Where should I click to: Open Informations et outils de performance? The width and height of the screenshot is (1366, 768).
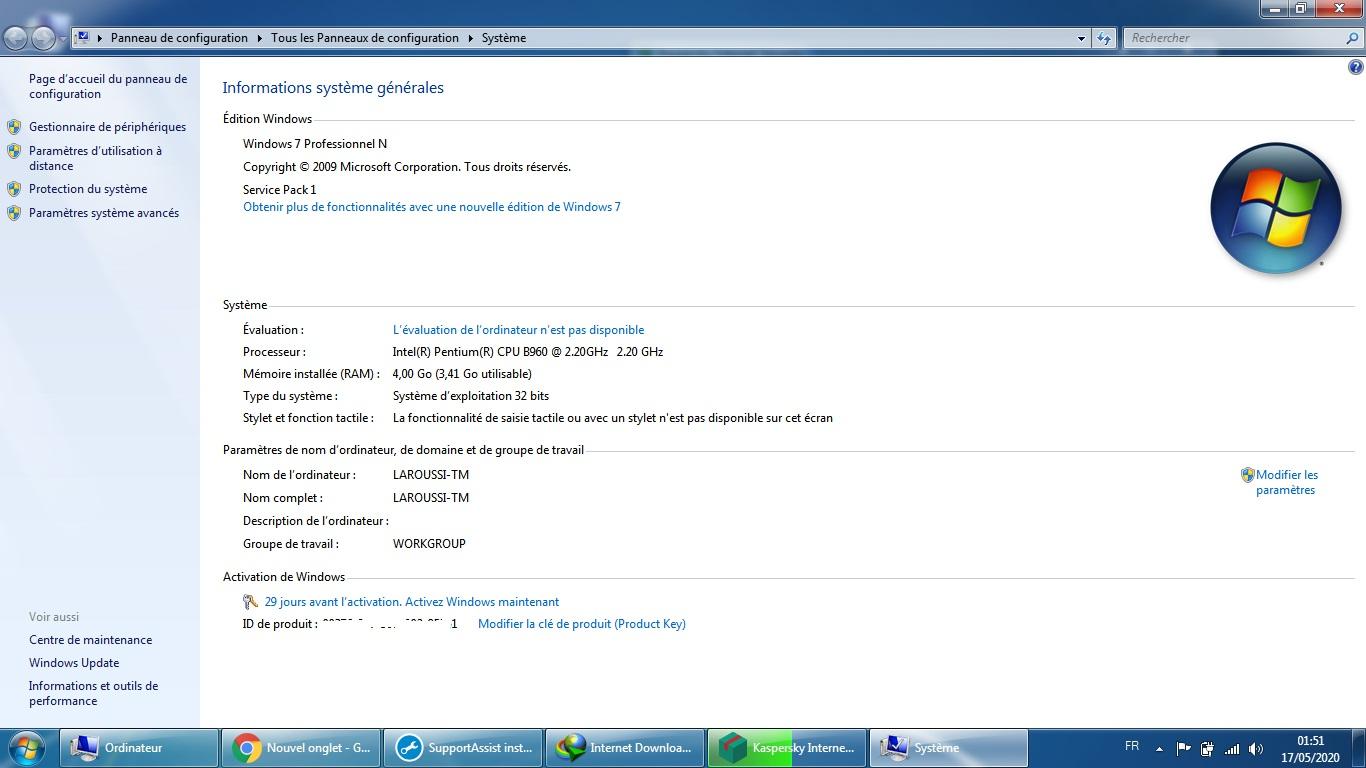click(x=93, y=693)
